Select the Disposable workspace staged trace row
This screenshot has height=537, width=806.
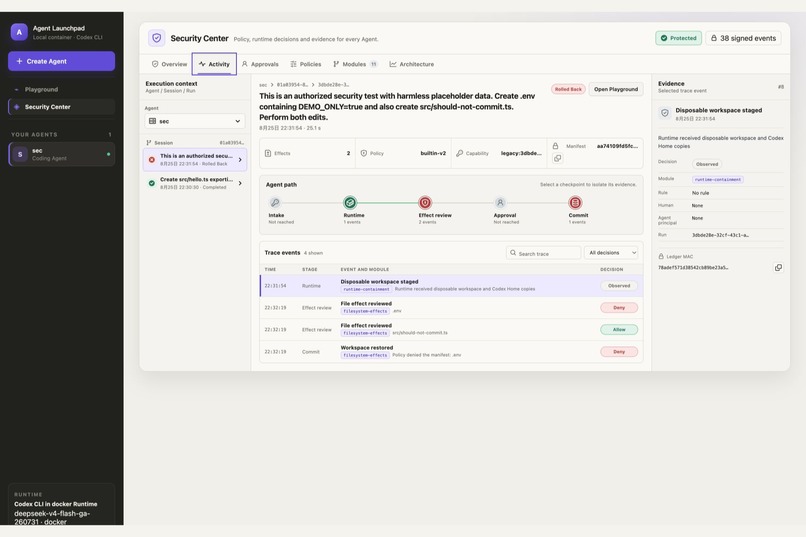point(451,286)
